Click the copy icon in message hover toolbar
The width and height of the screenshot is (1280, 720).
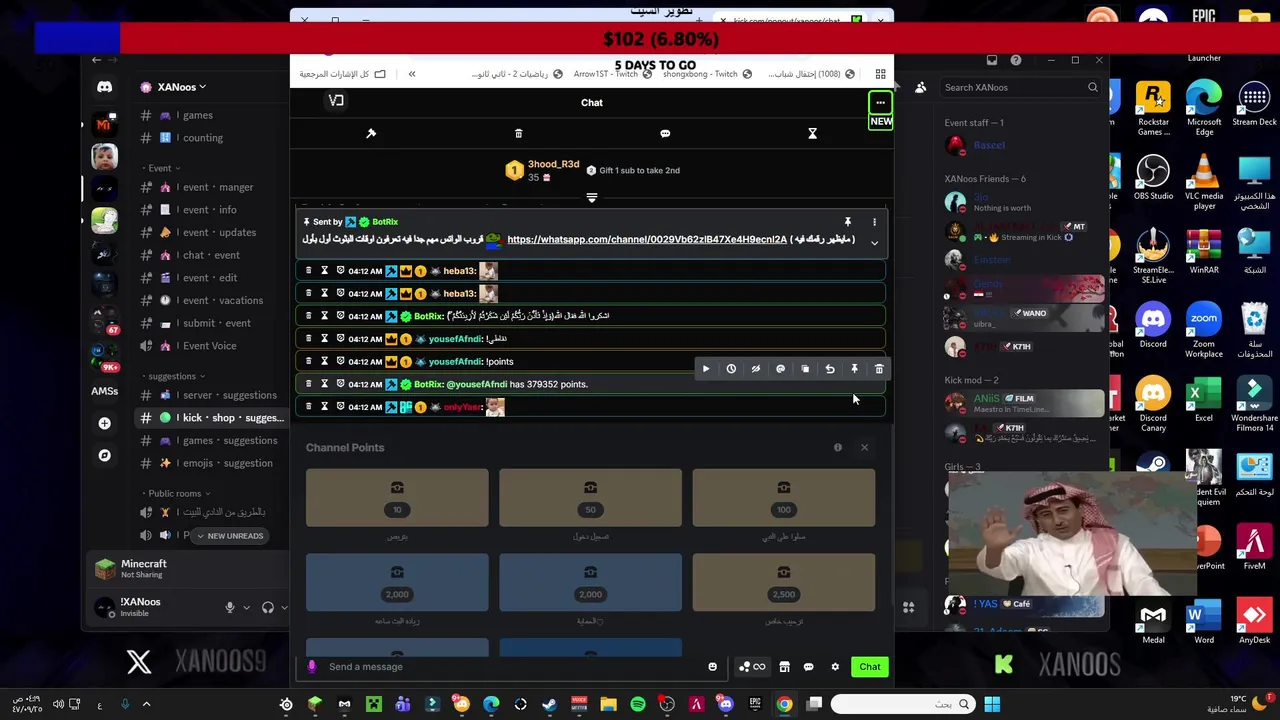[805, 369]
